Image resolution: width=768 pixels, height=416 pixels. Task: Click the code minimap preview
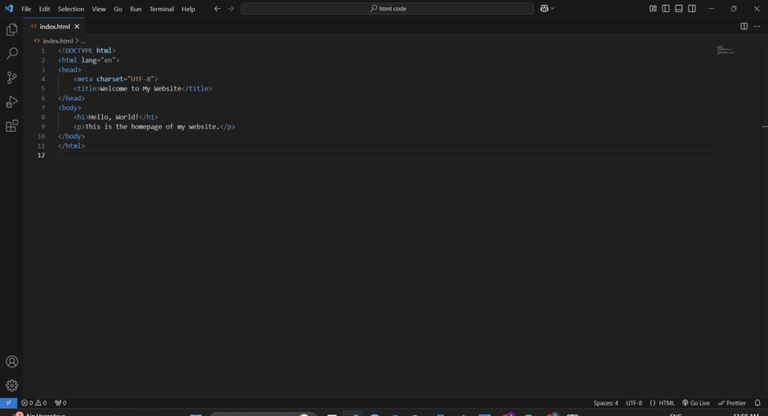[x=726, y=50]
